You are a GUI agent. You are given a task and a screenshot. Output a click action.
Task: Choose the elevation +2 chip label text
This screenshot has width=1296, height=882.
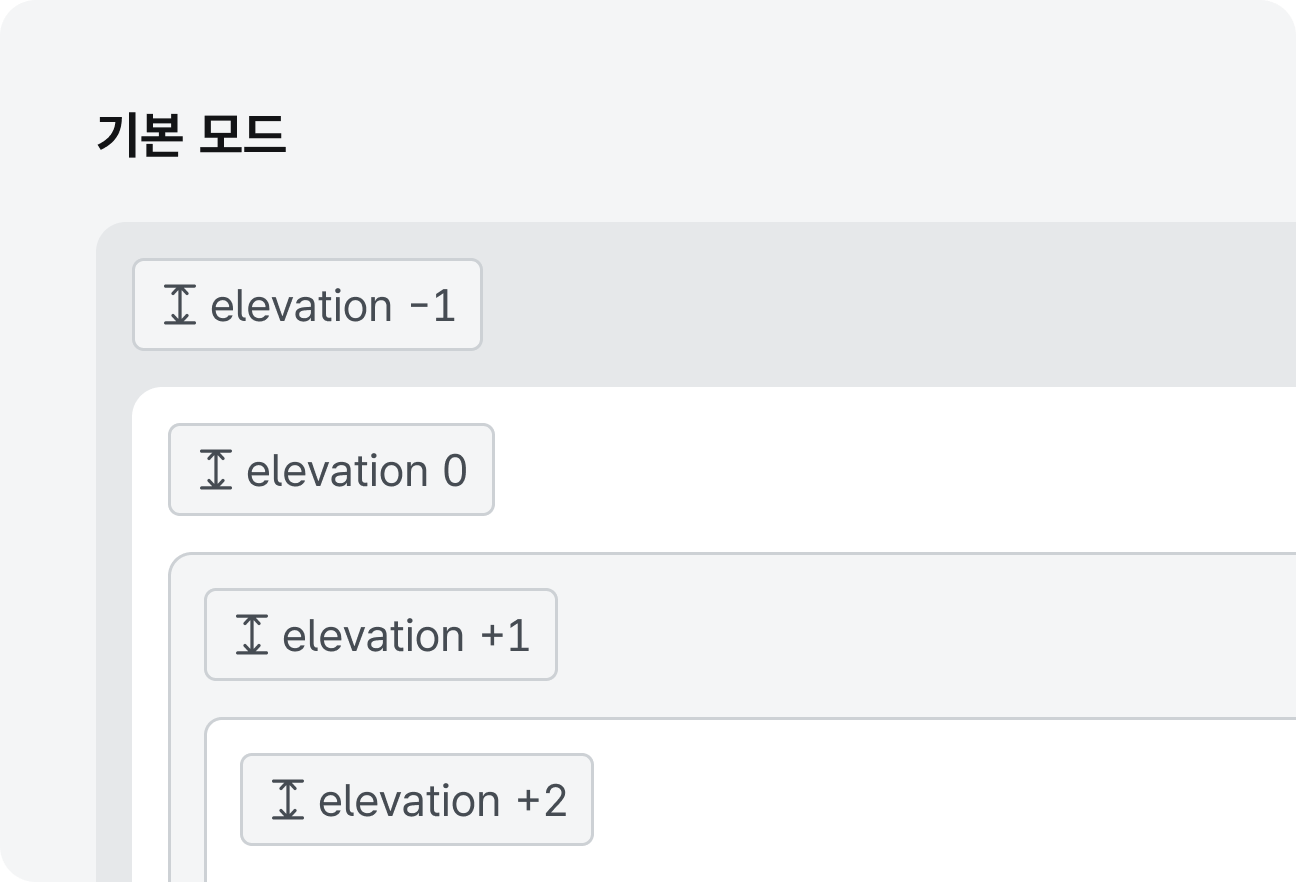(443, 801)
